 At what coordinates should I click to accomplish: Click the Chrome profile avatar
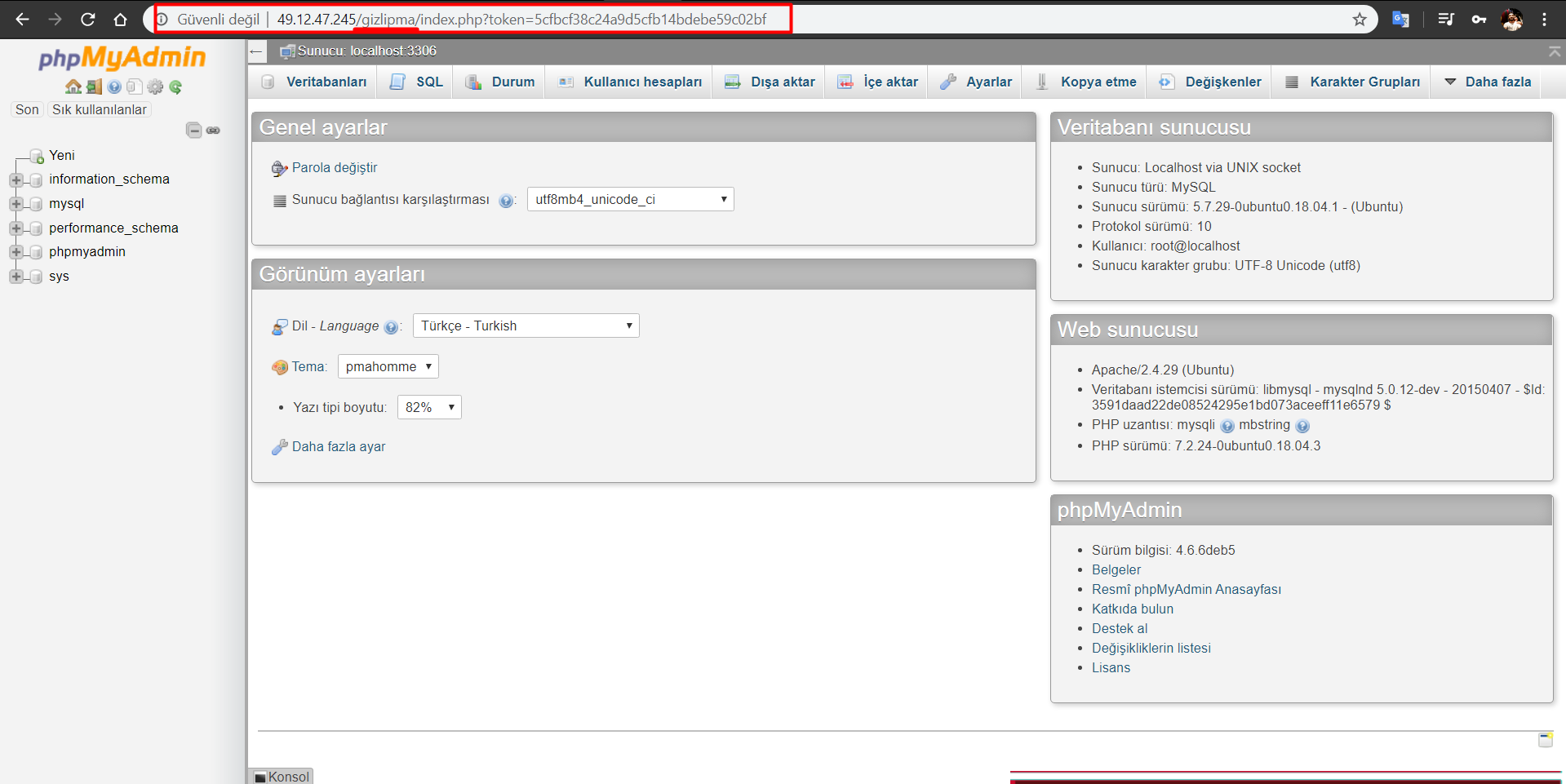click(1511, 19)
